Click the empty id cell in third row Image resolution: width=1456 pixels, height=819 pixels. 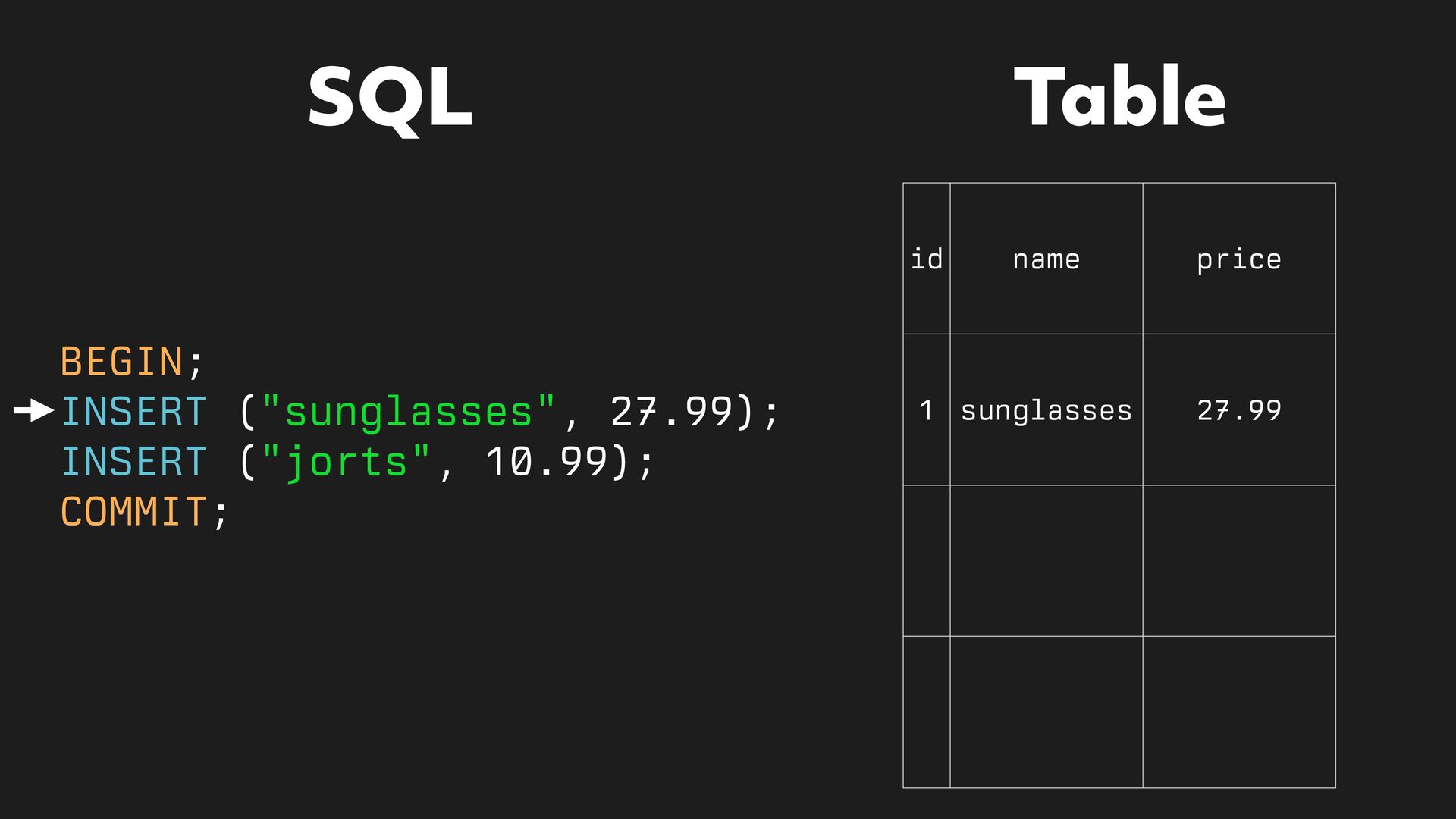[x=926, y=711]
